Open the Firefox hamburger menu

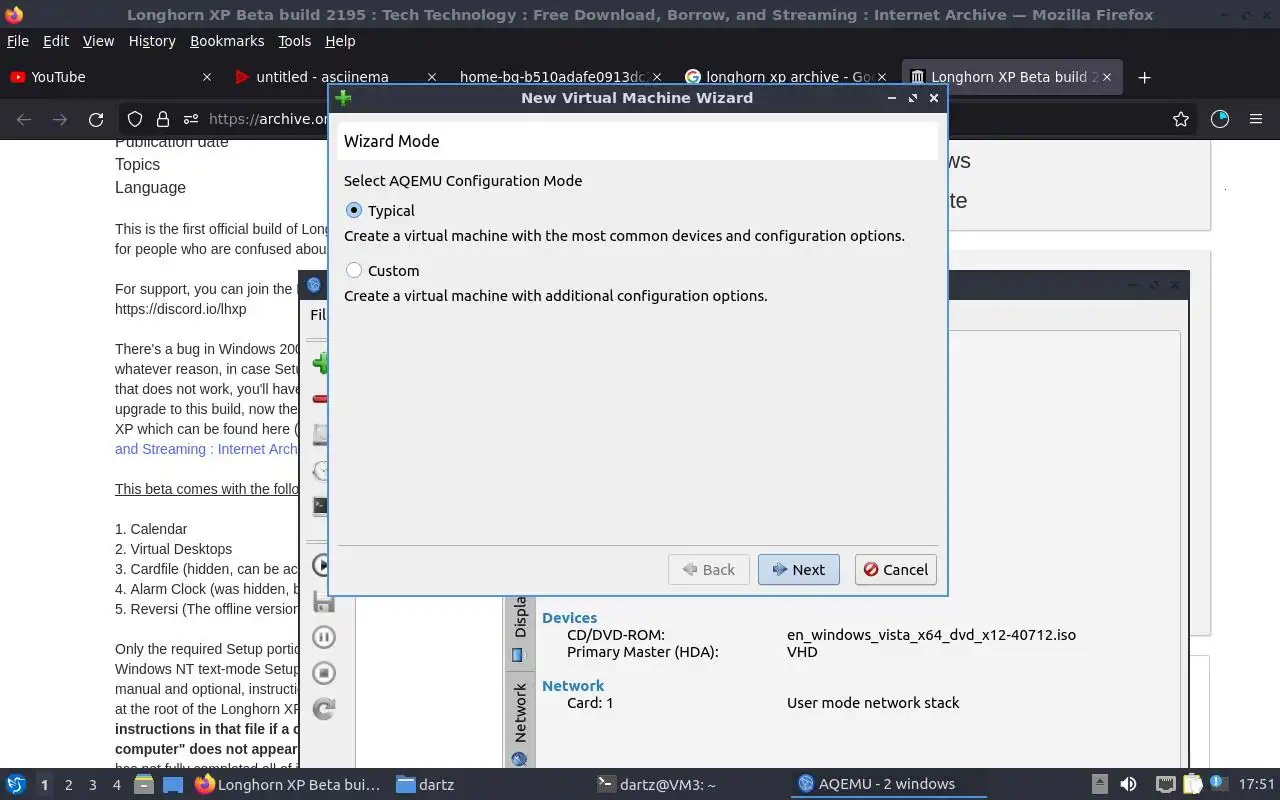pyautogui.click(x=1256, y=119)
